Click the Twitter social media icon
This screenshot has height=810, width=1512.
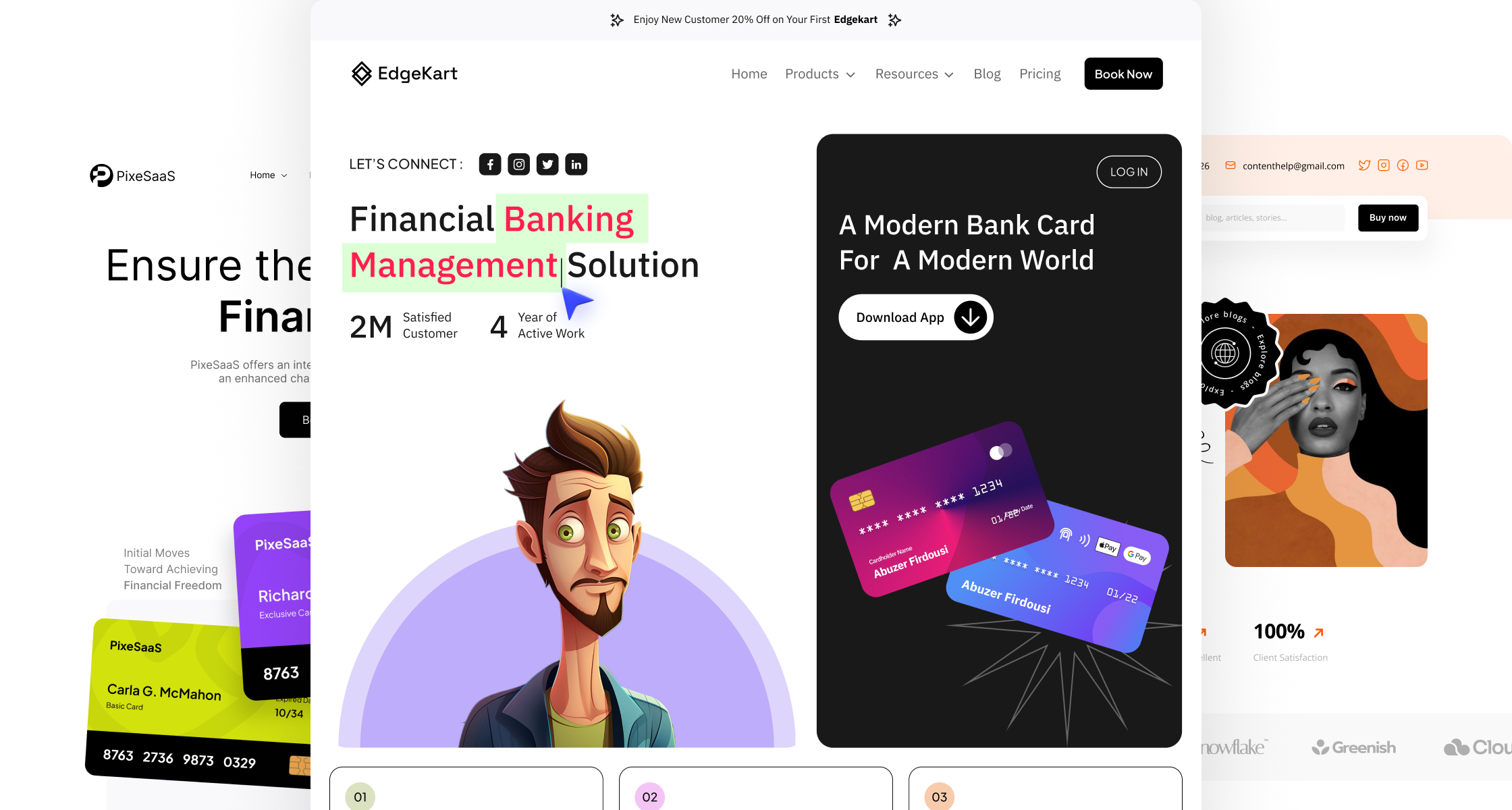click(x=548, y=164)
